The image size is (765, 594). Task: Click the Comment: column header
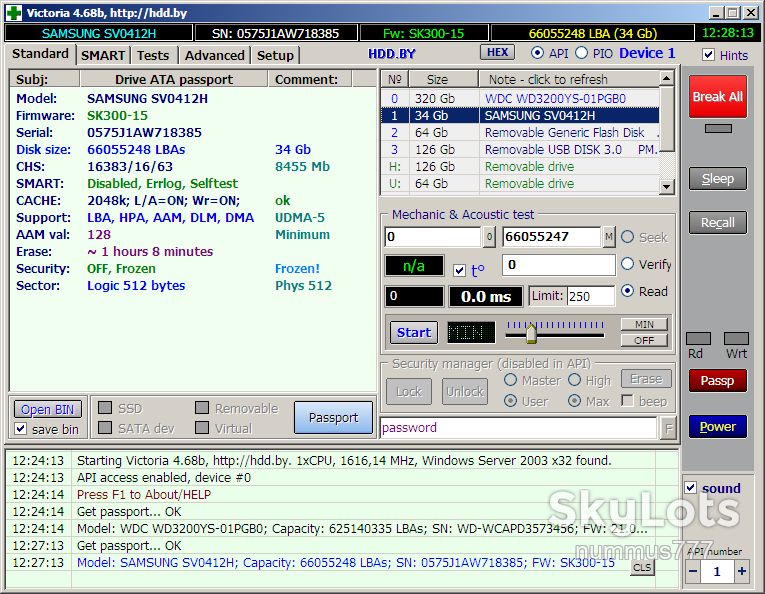[x=309, y=79]
